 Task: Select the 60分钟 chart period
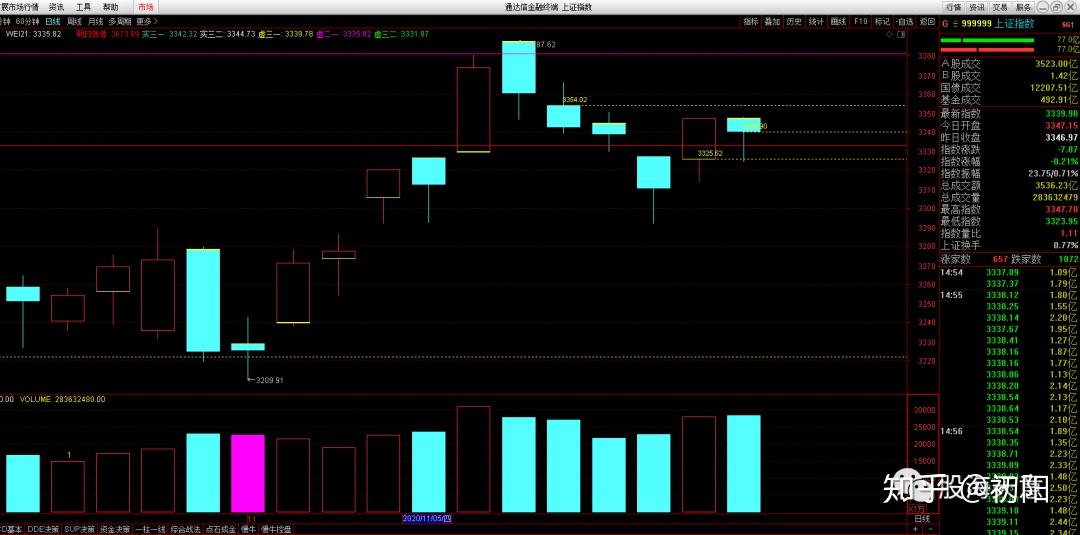coord(28,21)
